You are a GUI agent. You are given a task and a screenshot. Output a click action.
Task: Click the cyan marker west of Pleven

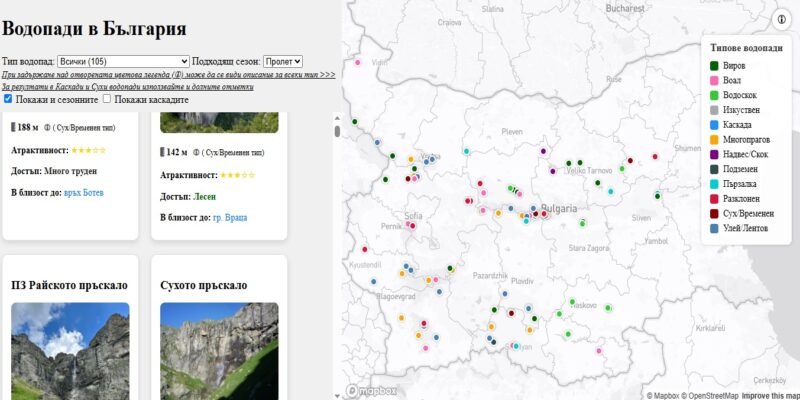(x=466, y=151)
